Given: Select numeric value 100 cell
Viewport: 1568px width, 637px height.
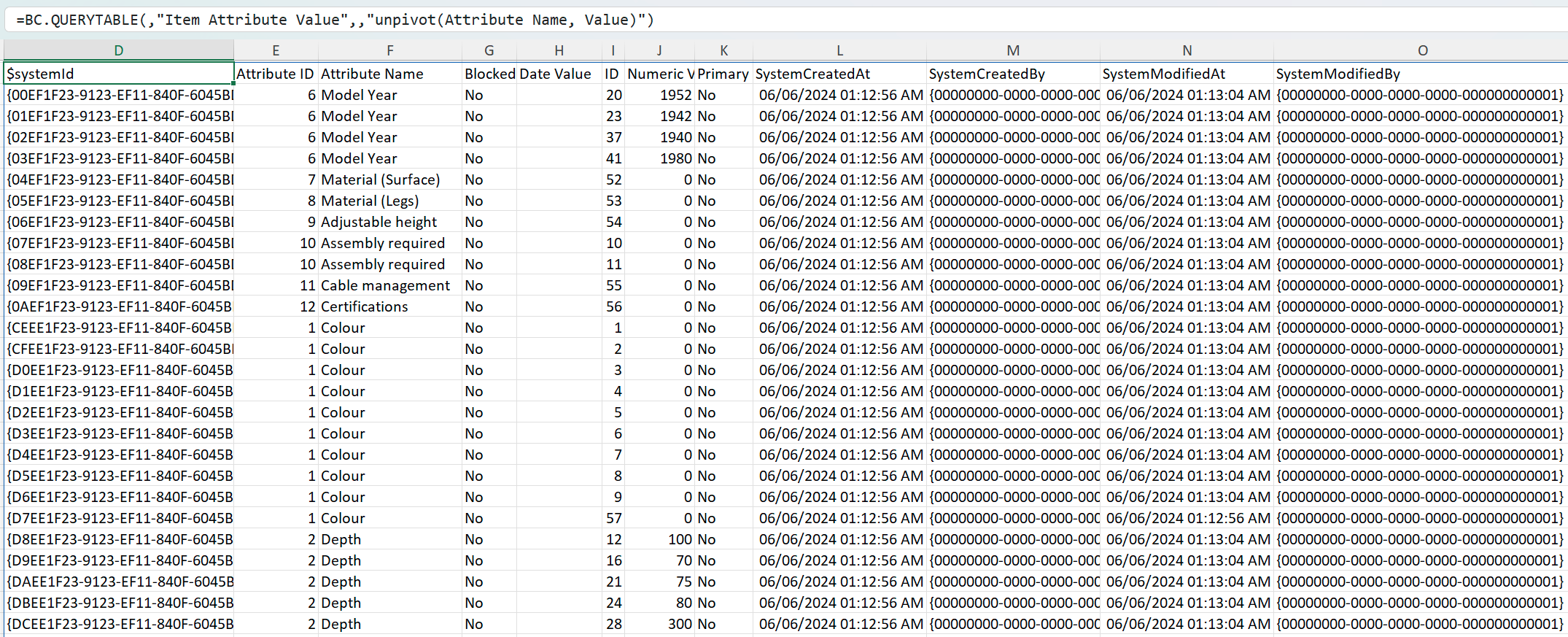Looking at the screenshot, I should pyautogui.click(x=659, y=539).
